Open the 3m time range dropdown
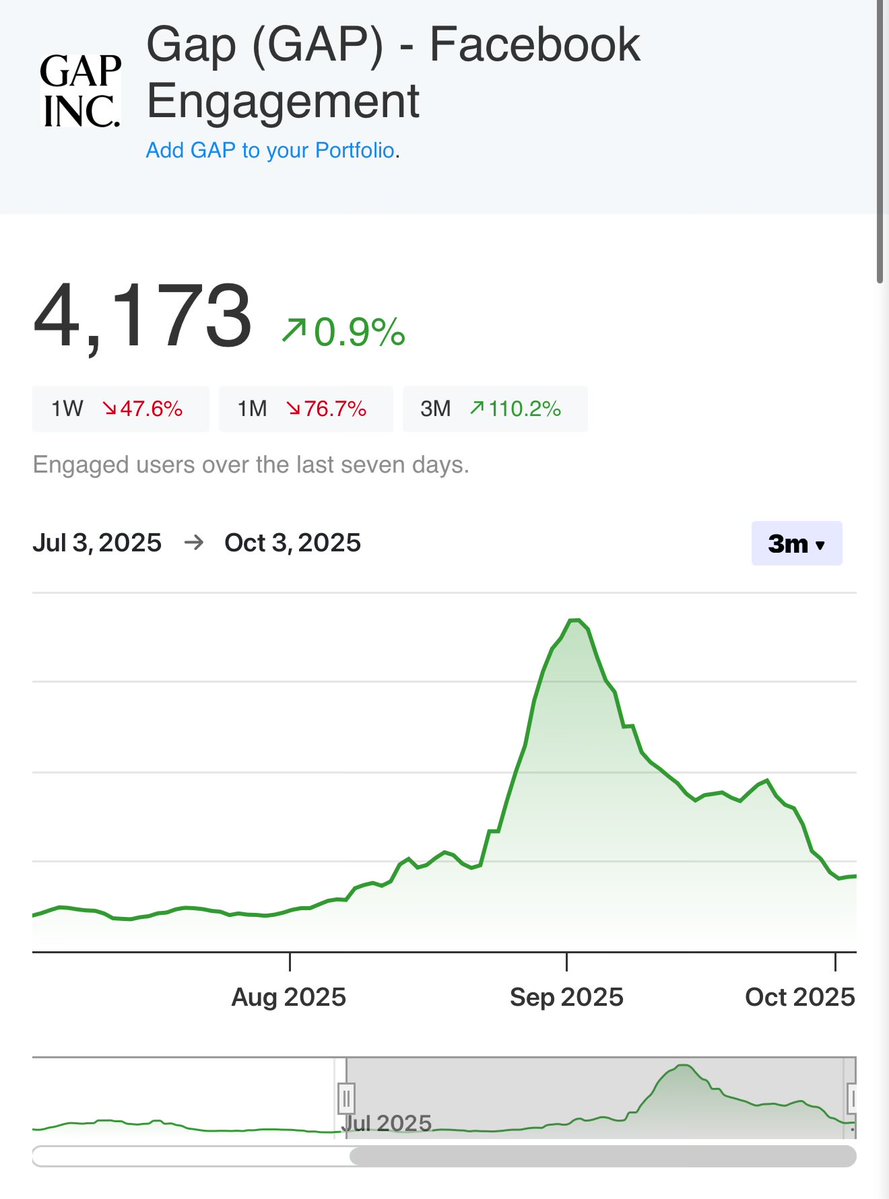This screenshot has height=1199, width=889. (797, 544)
